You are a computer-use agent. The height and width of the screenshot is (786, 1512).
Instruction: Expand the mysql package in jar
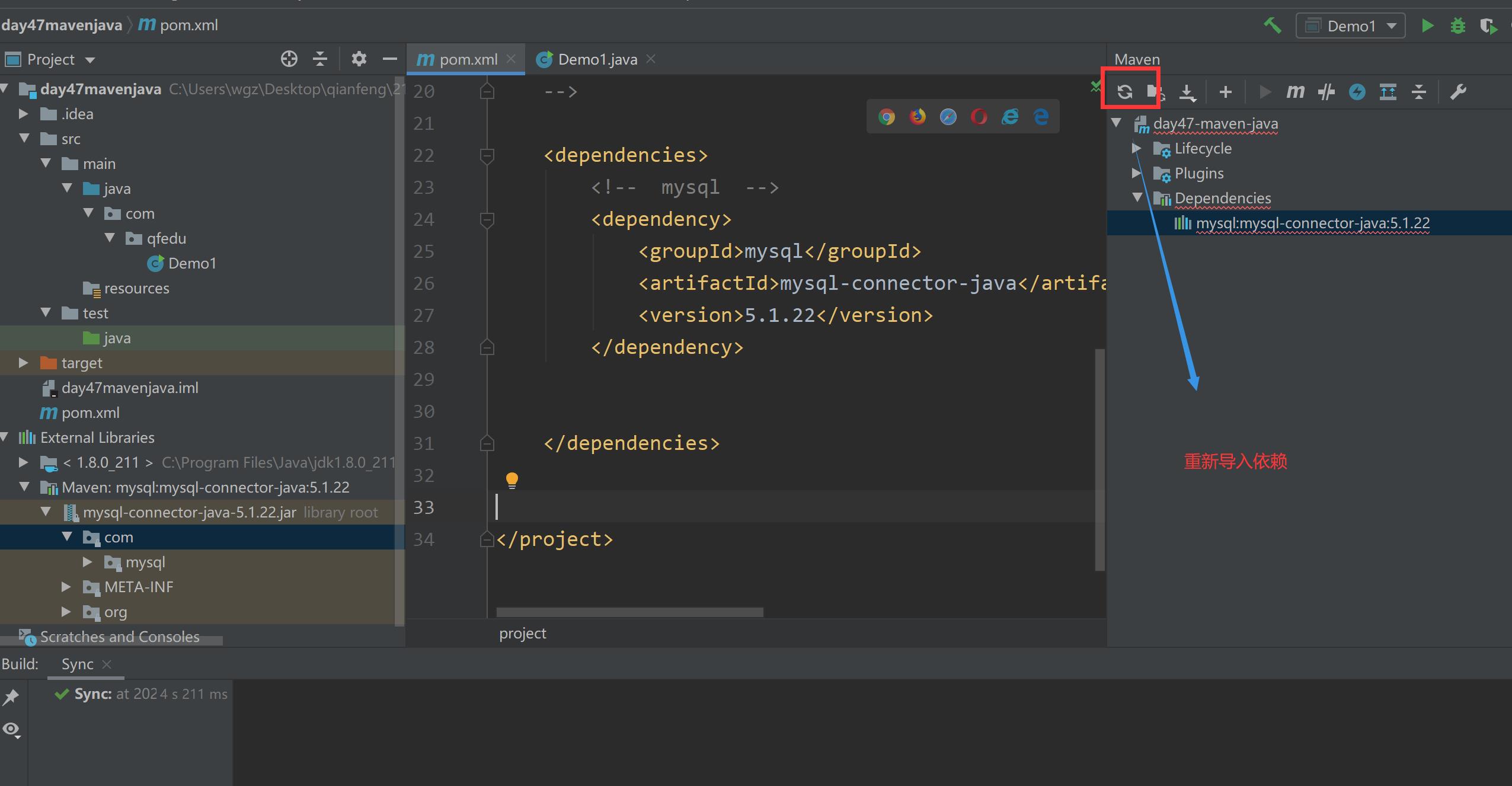[88, 561]
